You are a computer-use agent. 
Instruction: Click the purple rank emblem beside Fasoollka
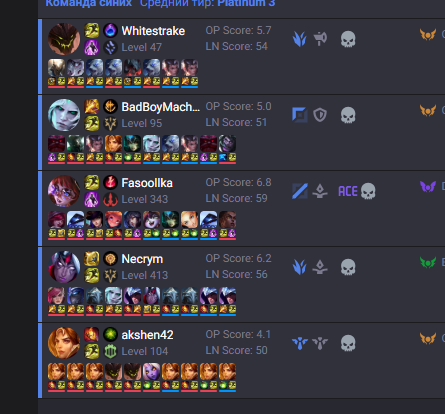pyautogui.click(x=428, y=187)
